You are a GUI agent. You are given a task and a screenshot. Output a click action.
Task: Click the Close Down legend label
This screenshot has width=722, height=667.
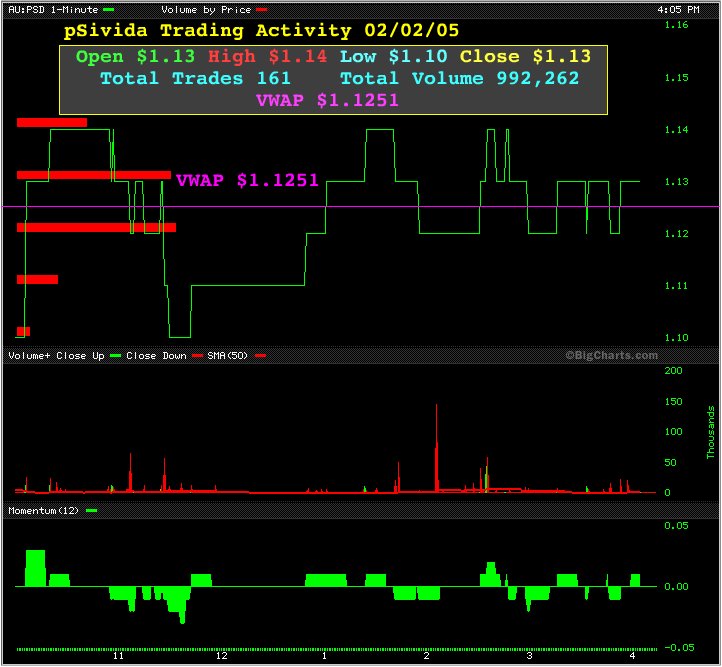[x=156, y=356]
